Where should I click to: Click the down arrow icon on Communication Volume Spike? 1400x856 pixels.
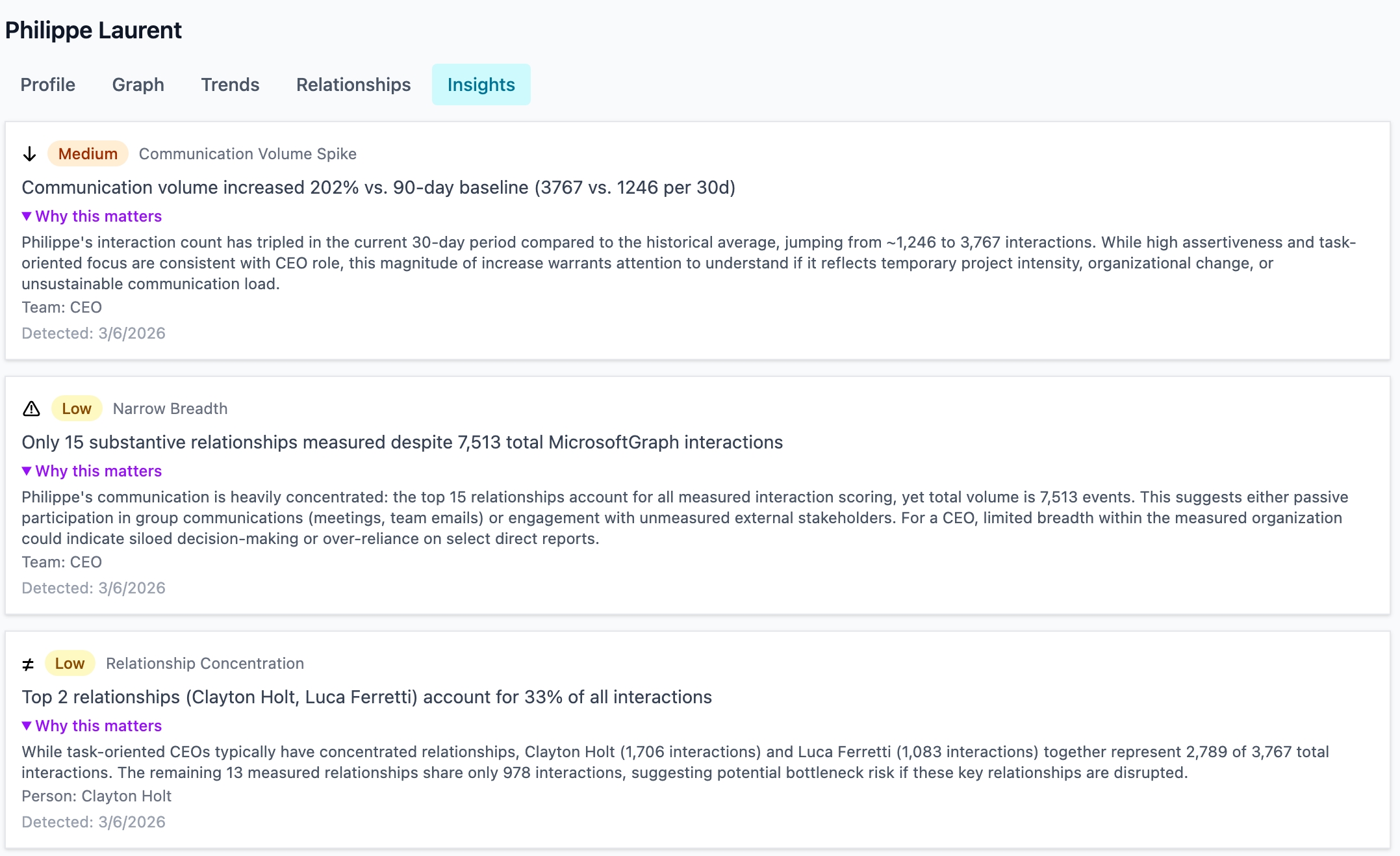(x=29, y=154)
